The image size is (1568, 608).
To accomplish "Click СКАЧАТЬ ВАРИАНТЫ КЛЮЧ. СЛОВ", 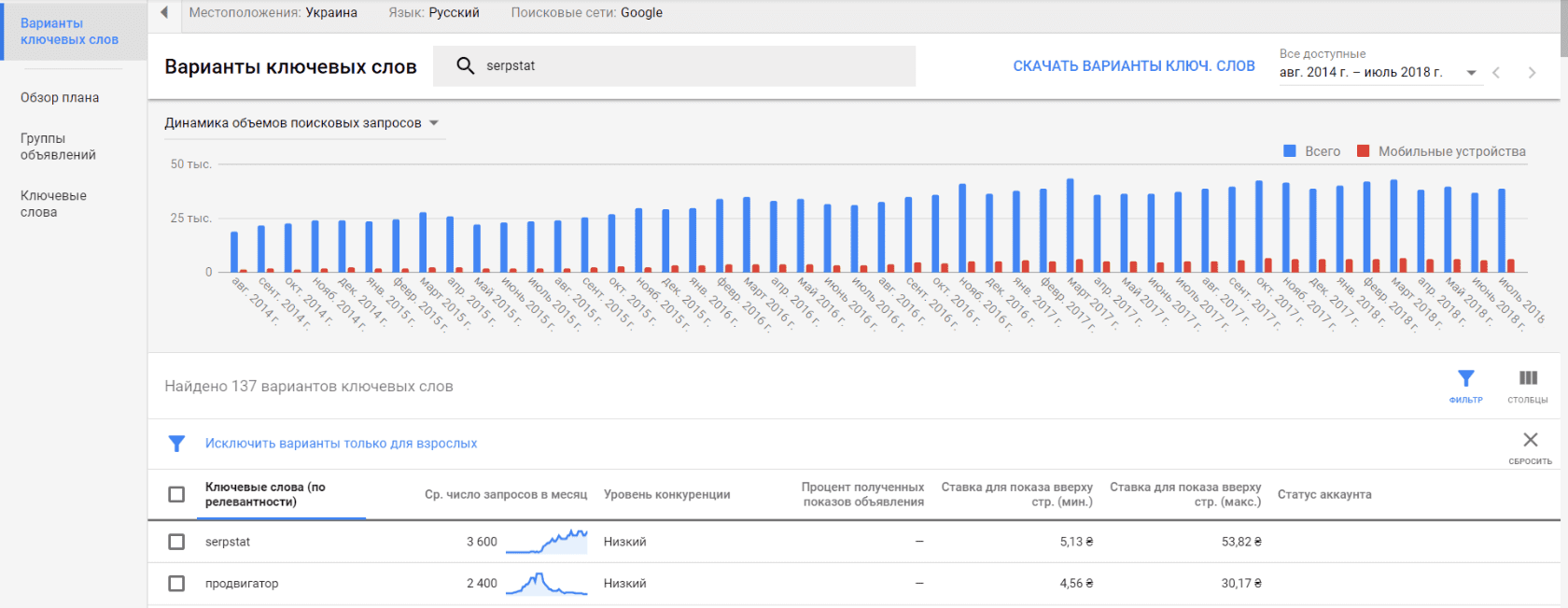I will coord(1134,66).
